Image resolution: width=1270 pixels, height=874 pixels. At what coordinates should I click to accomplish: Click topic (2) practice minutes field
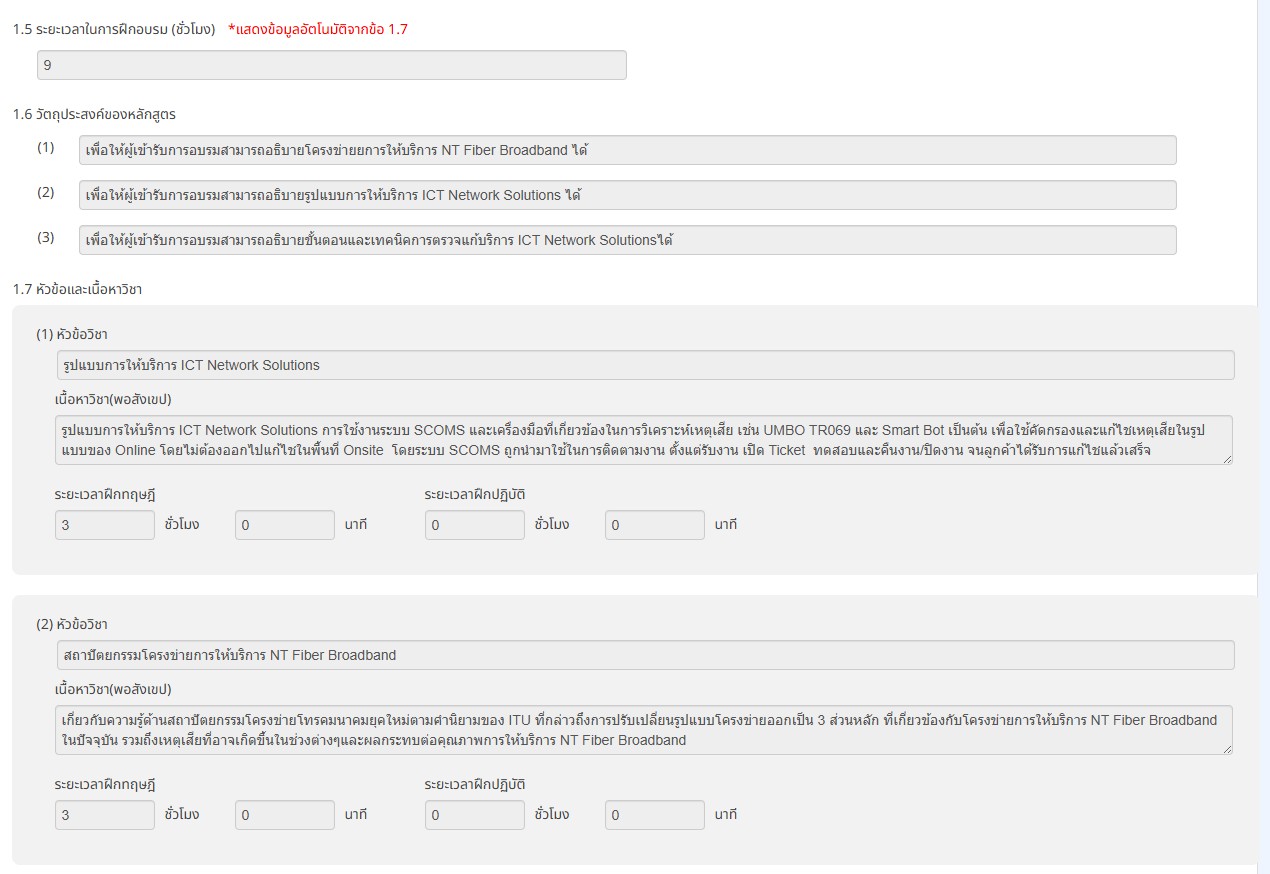coord(655,815)
